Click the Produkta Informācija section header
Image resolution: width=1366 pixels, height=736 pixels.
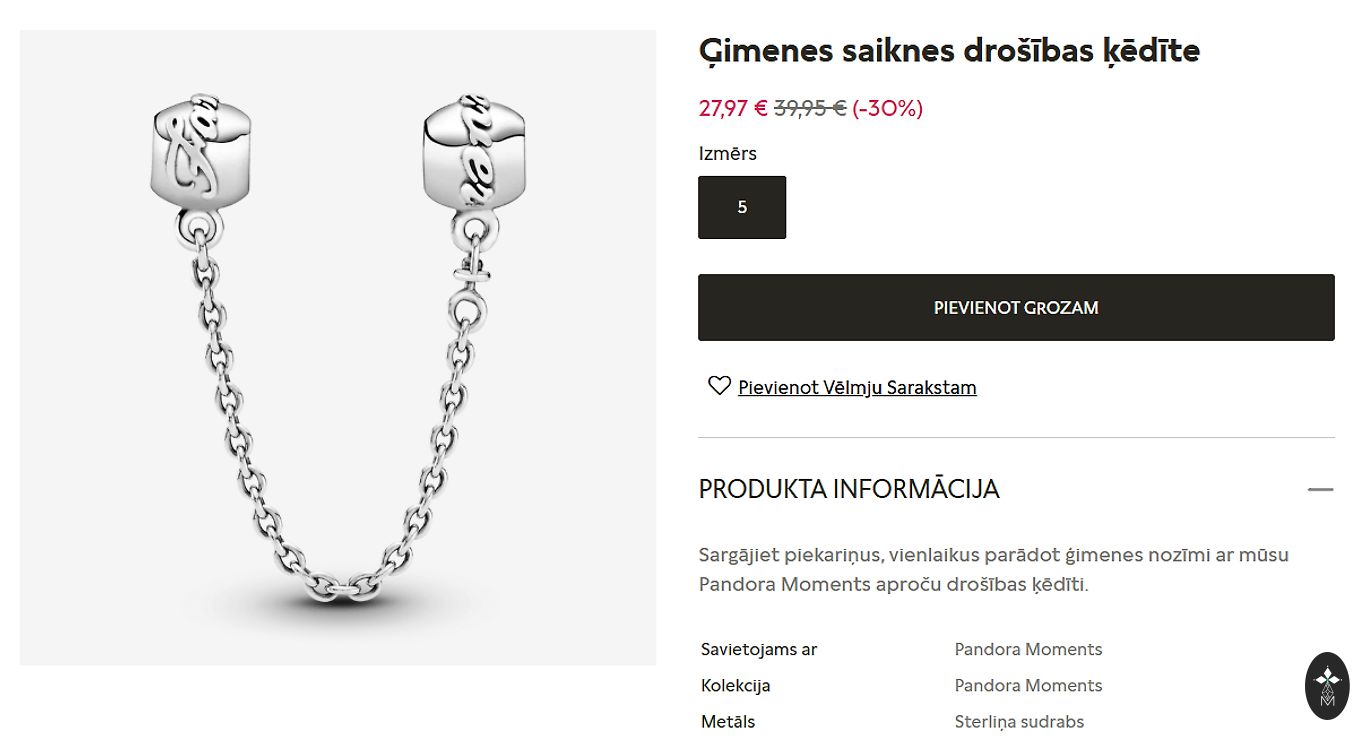[849, 489]
